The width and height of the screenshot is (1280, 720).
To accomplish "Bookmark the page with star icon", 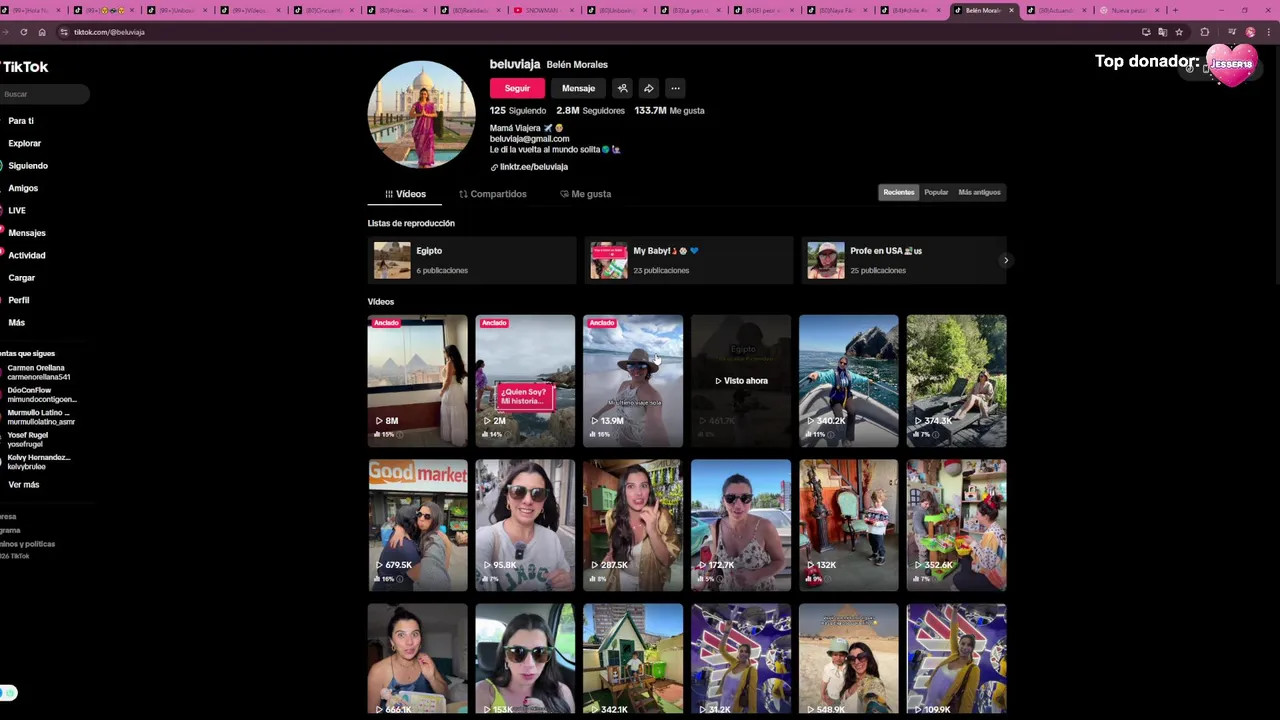I will click(1179, 32).
